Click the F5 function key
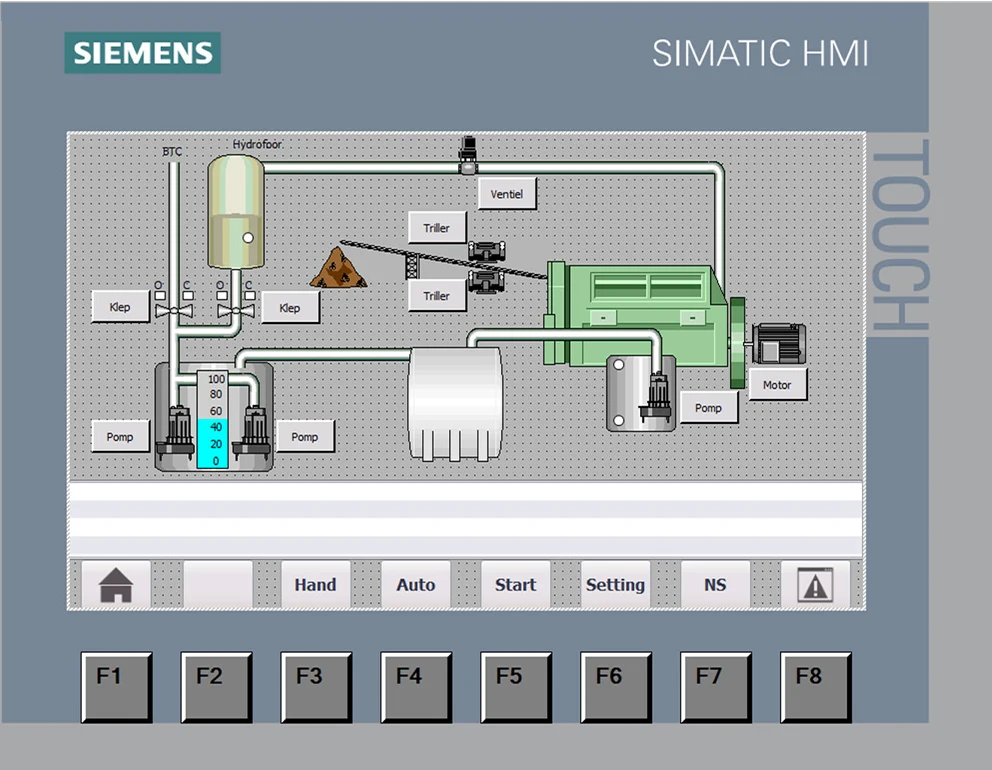Screen dimensions: 992x770 pos(516,687)
